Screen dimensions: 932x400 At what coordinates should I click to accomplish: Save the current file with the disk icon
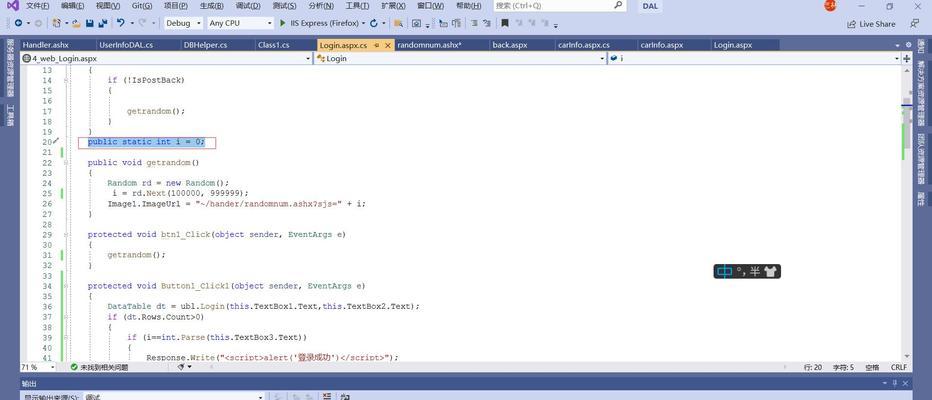[x=90, y=23]
